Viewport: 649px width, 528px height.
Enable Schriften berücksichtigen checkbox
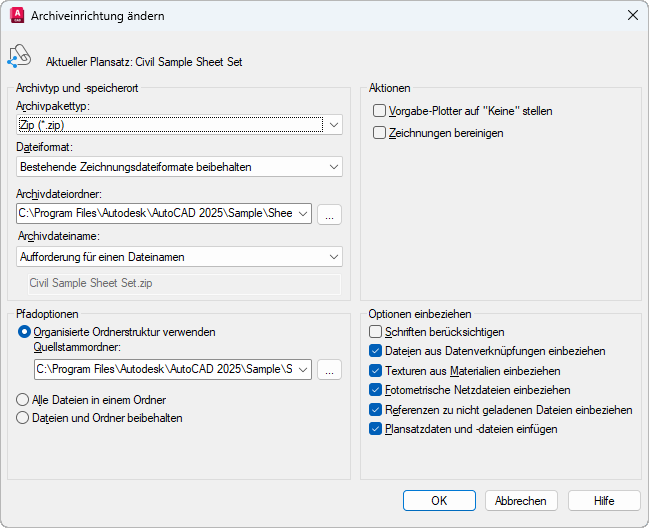point(376,332)
